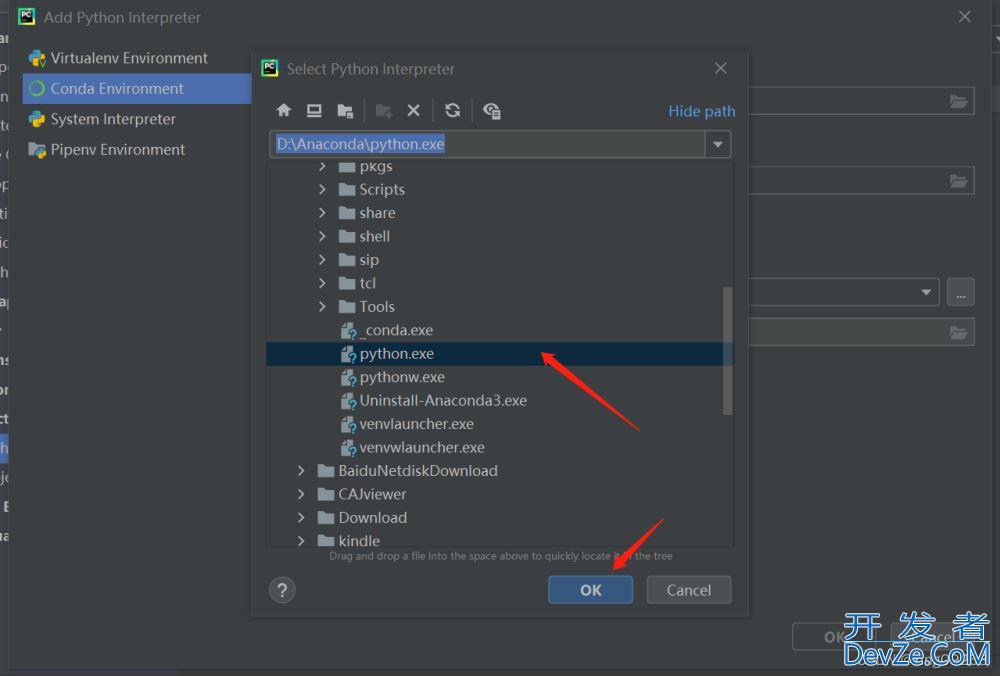Image resolution: width=1000 pixels, height=676 pixels.
Task: Click the Delete (X) toolbar icon
Action: click(x=413, y=110)
